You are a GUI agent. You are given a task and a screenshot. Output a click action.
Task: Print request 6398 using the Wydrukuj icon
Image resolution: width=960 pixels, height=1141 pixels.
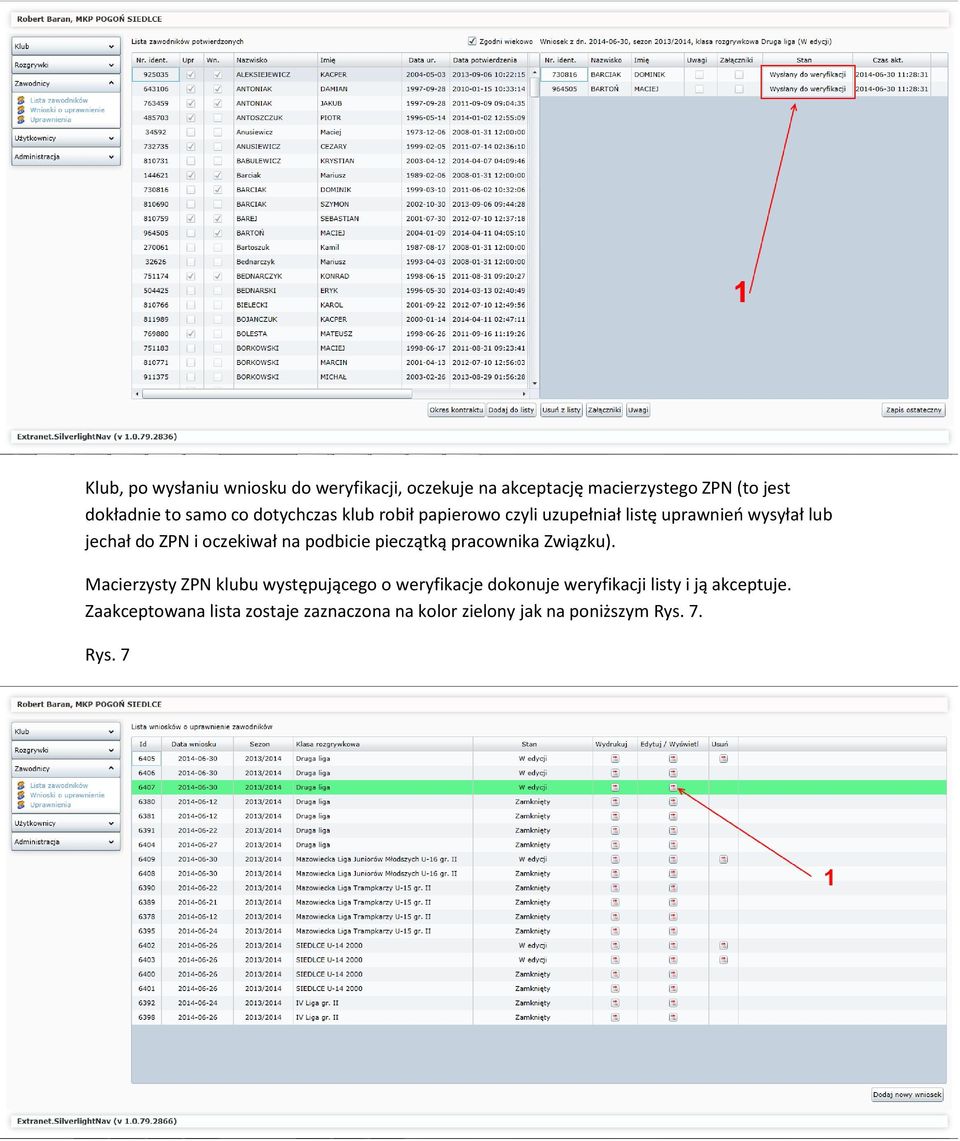[x=615, y=1017]
